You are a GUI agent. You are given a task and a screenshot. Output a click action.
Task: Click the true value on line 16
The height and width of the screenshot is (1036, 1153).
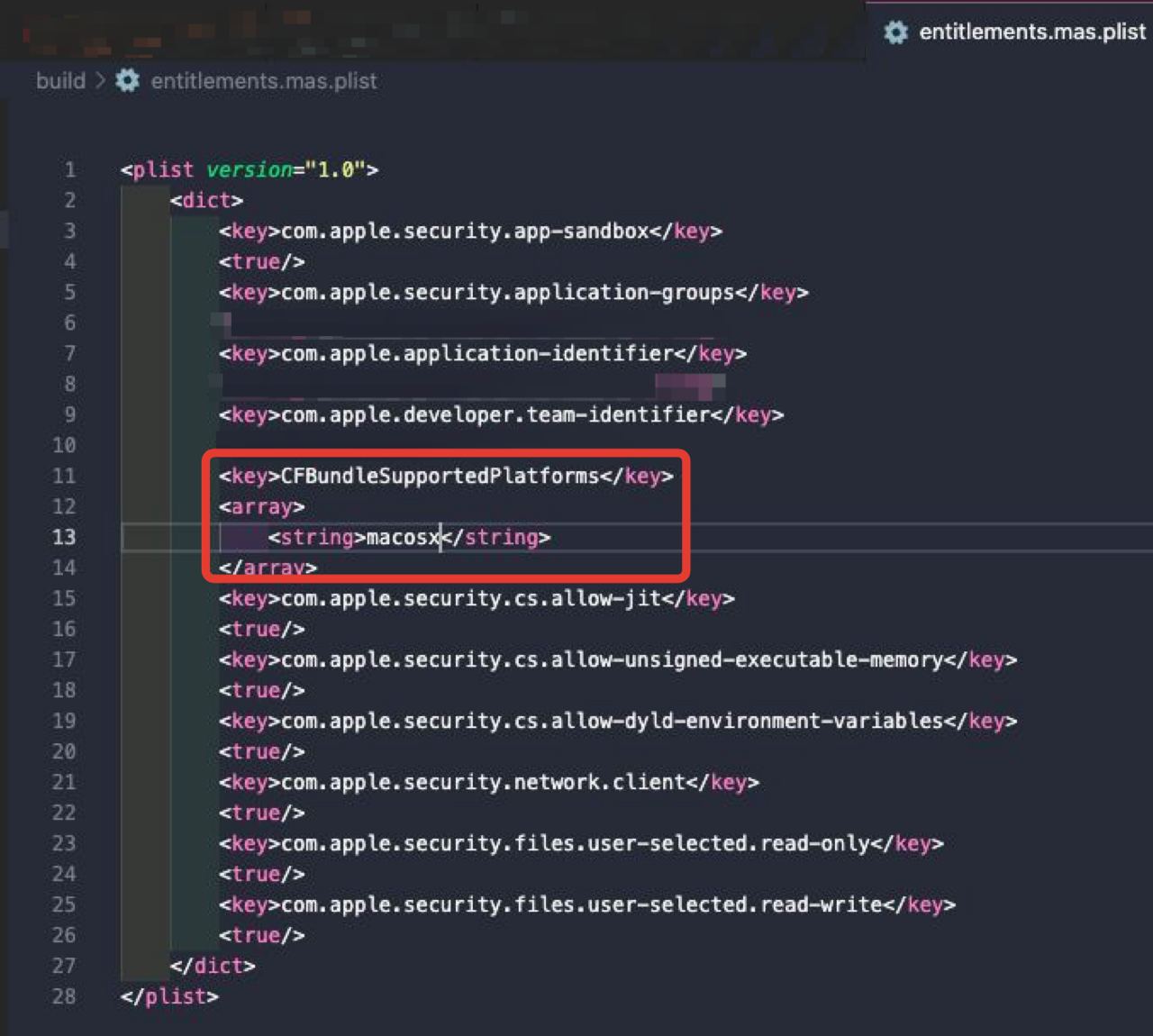pos(261,629)
